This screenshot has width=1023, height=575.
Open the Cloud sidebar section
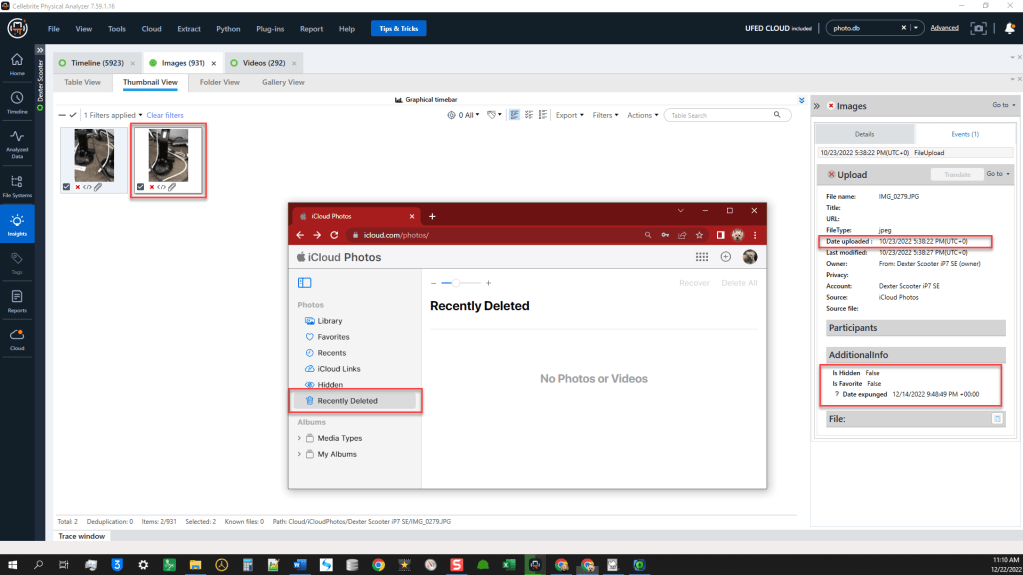pos(17,340)
